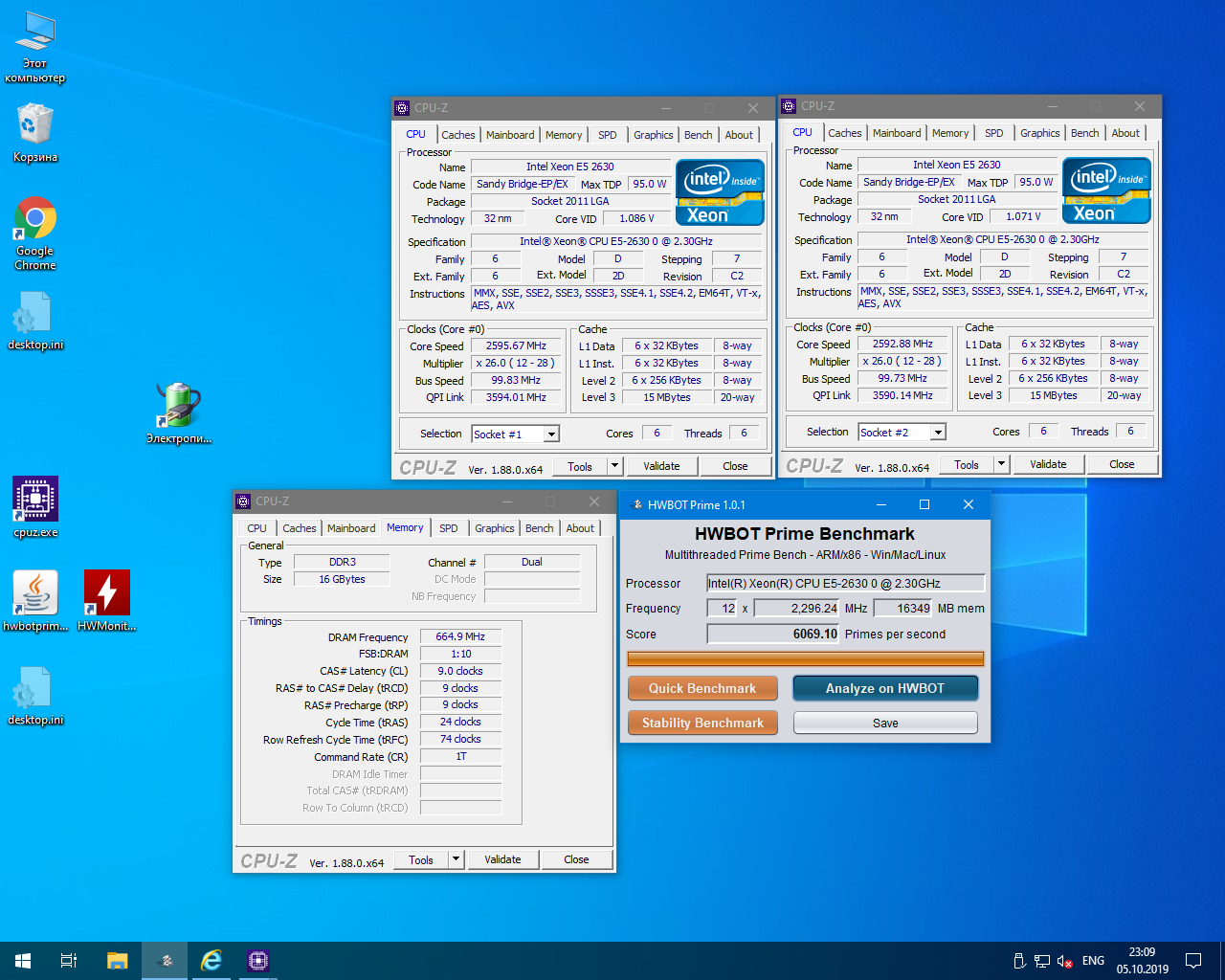Image resolution: width=1225 pixels, height=980 pixels.
Task: Launch the Google Chrome desktop shortcut
Action: [x=35, y=234]
